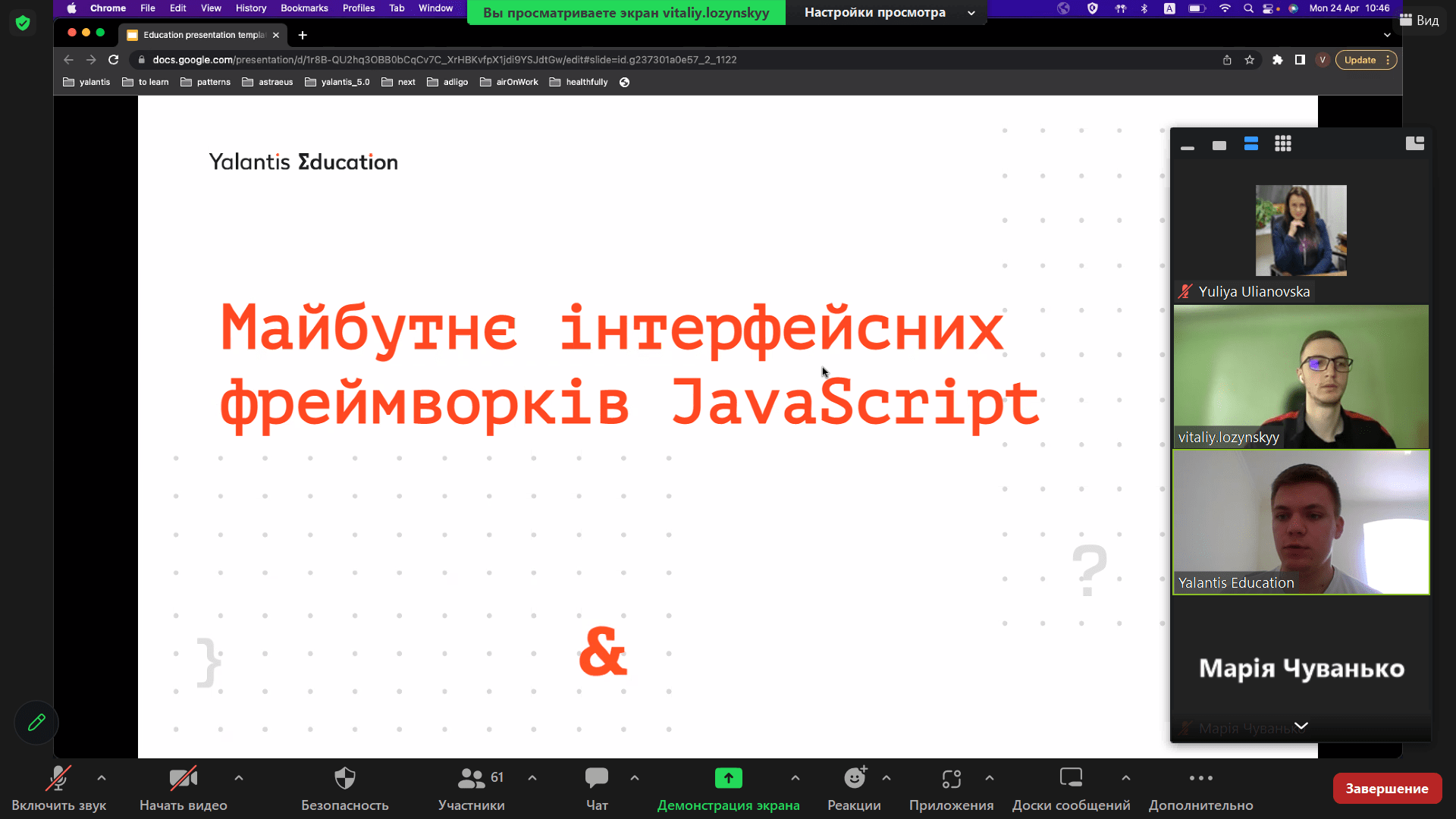Open the File menu
This screenshot has height=819, width=1456.
(x=148, y=8)
